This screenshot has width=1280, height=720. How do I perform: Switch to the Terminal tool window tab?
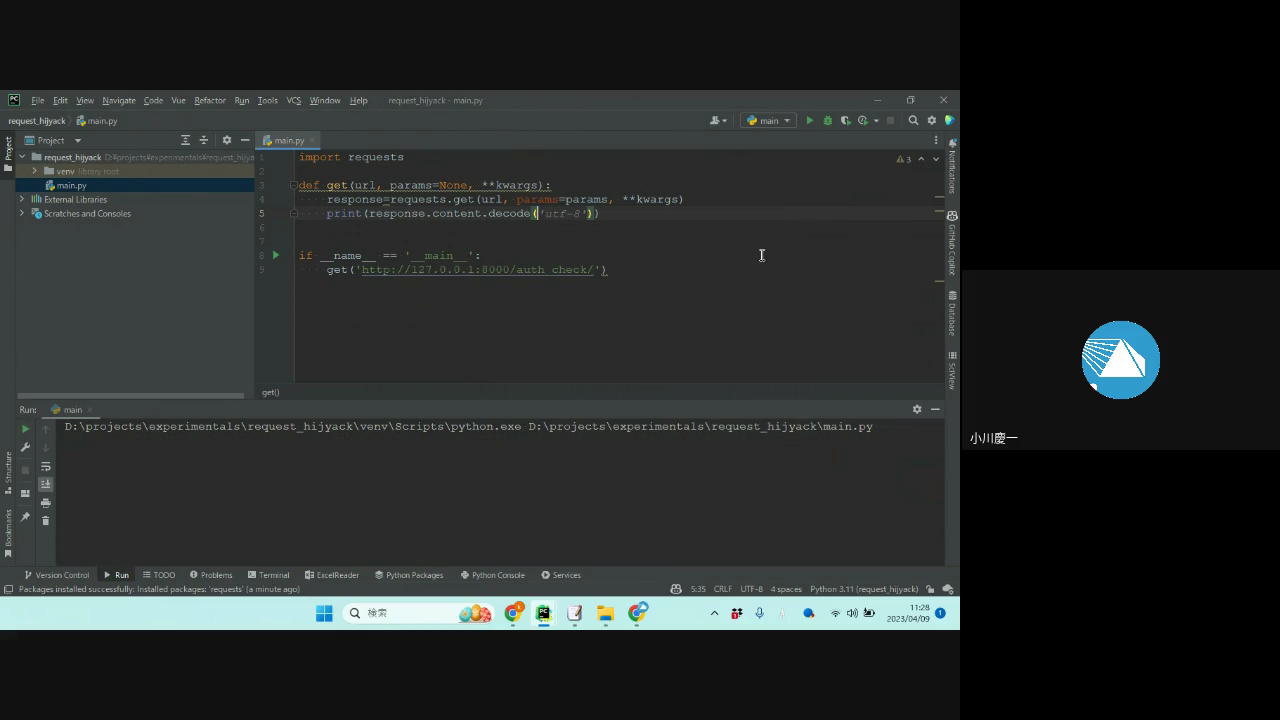[268, 575]
